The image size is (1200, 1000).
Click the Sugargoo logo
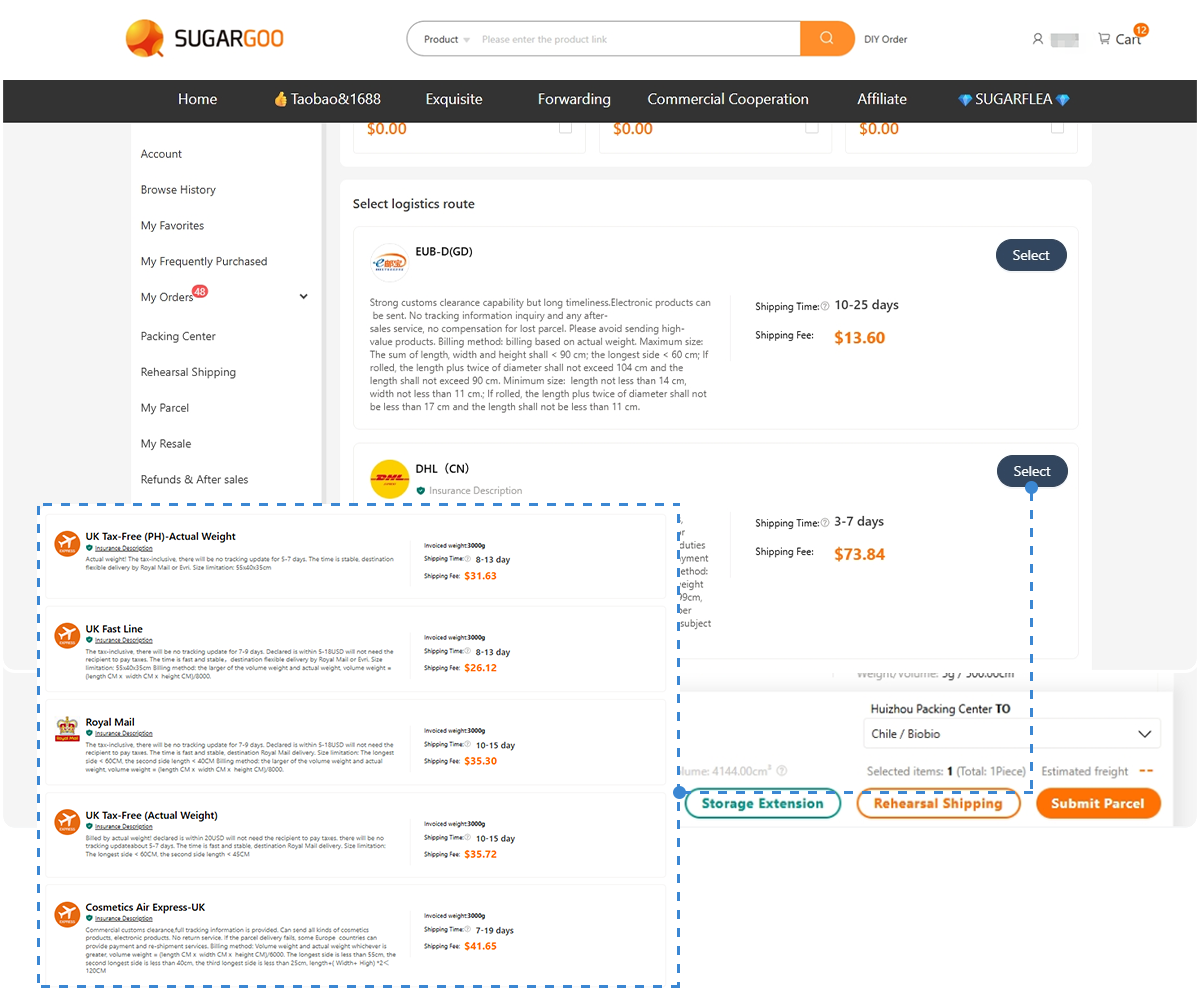tap(204, 38)
